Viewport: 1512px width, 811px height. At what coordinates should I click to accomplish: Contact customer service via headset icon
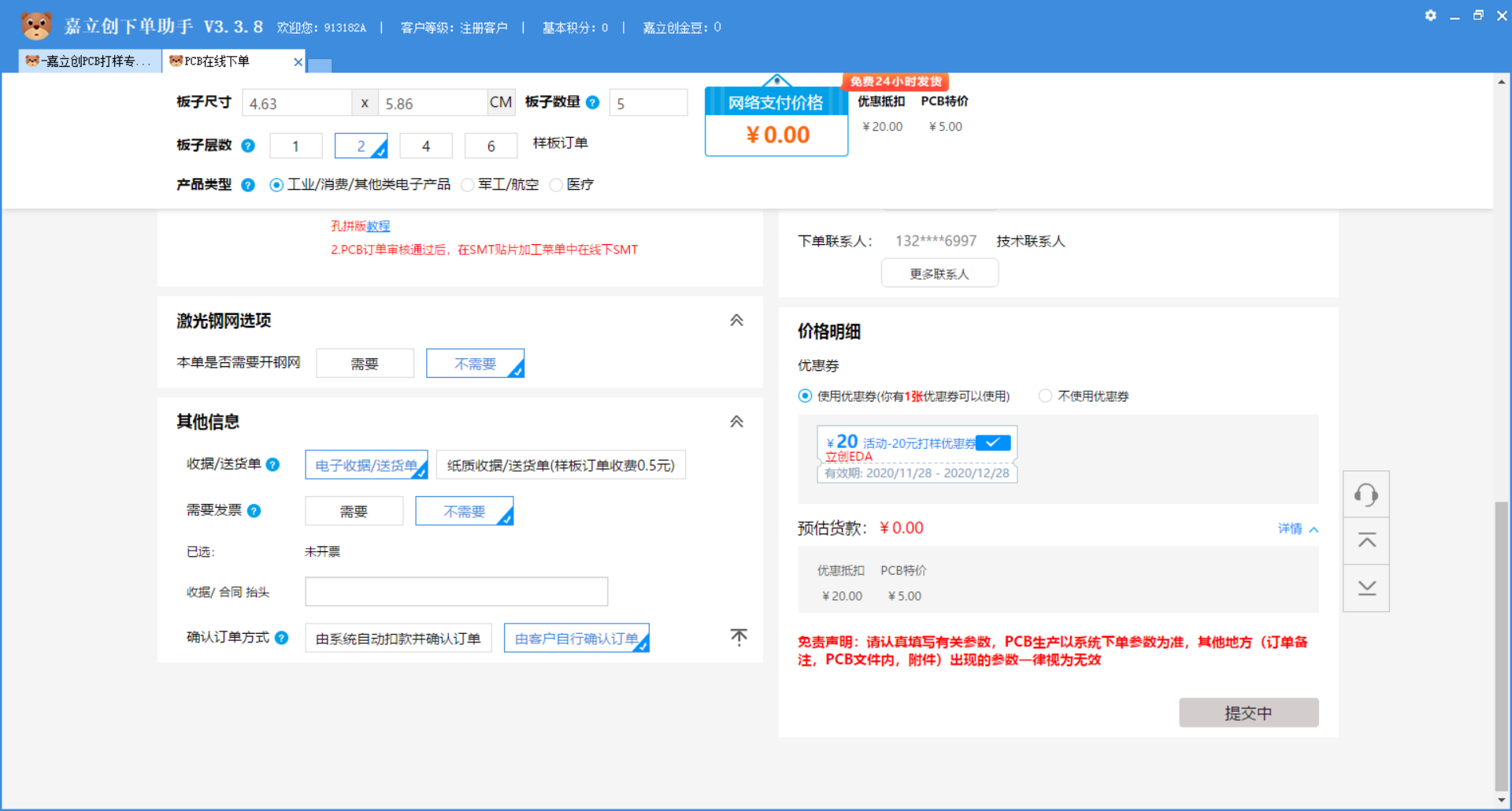[x=1366, y=494]
